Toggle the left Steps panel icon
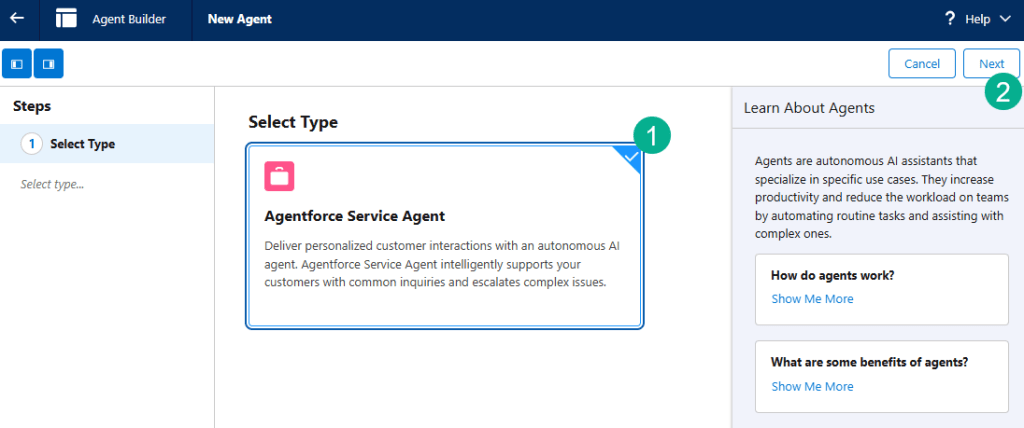Image resolution: width=1024 pixels, height=428 pixels. click(x=17, y=64)
